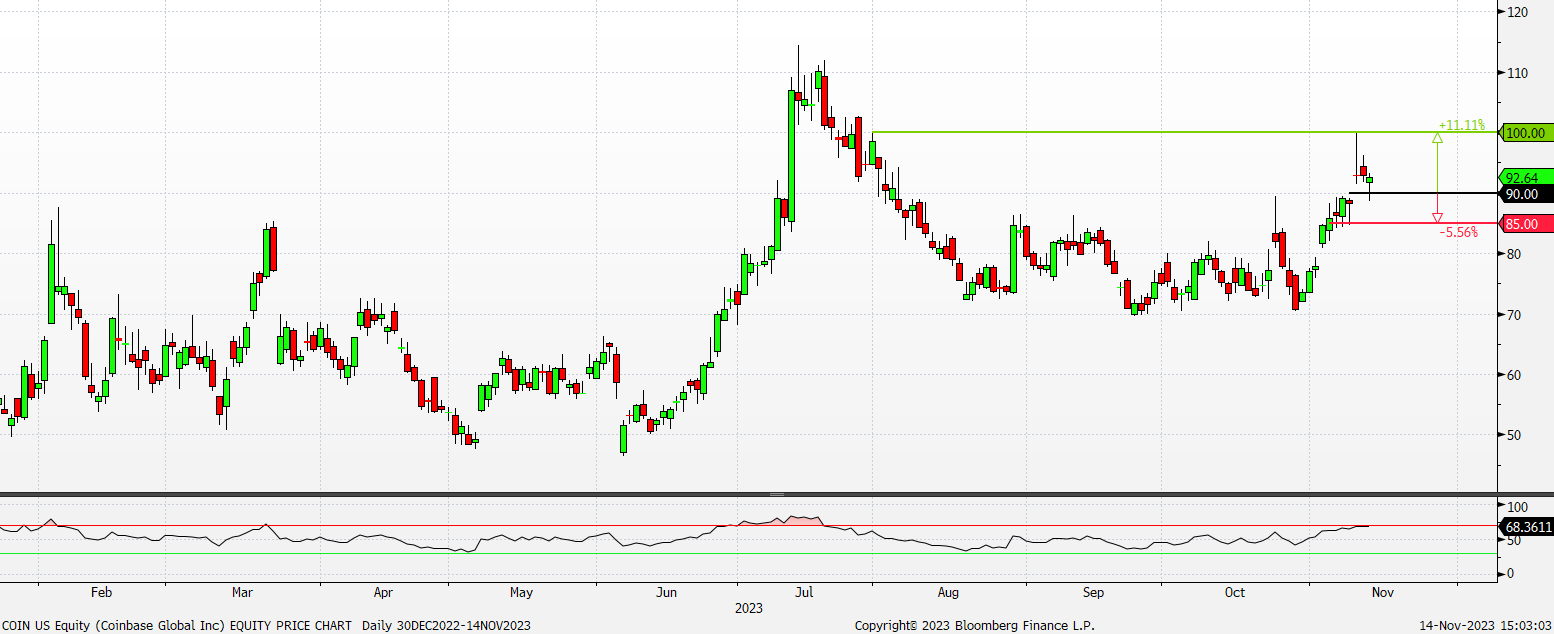Click the 120 price axis value
This screenshot has height=634, width=1554.
coord(1517,12)
